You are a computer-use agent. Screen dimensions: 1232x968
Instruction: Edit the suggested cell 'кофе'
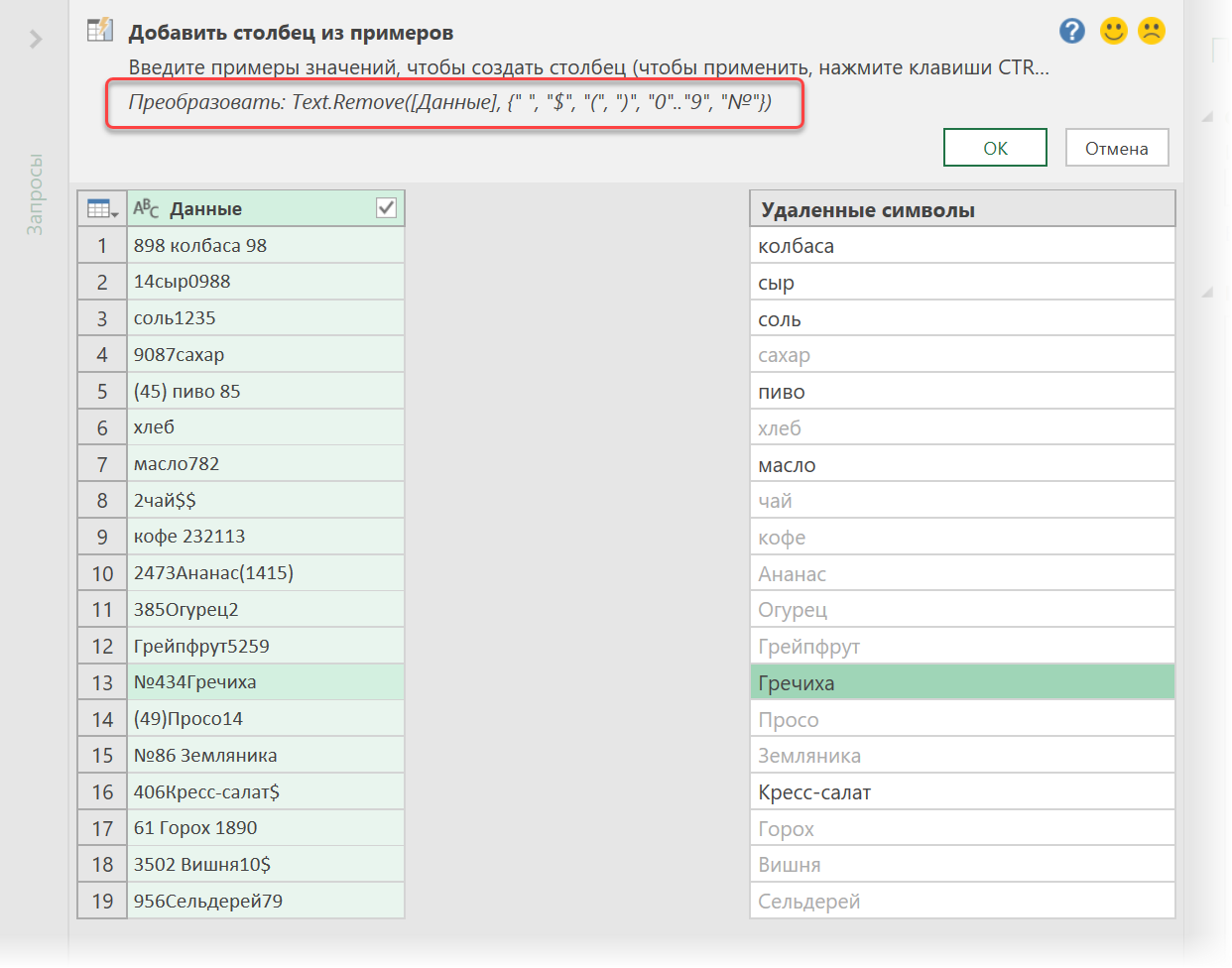tap(962, 538)
